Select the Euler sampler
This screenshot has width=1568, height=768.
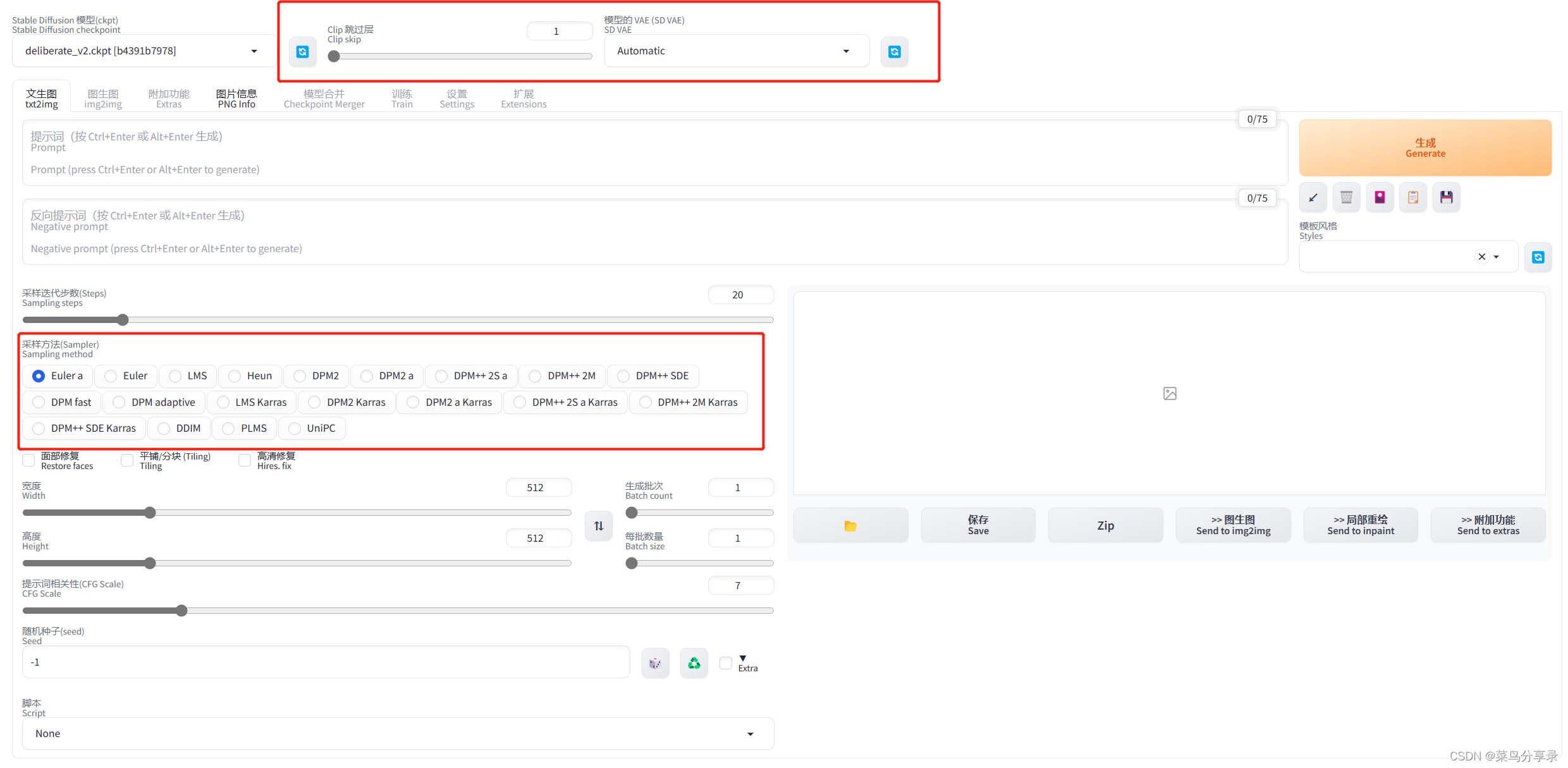click(126, 375)
